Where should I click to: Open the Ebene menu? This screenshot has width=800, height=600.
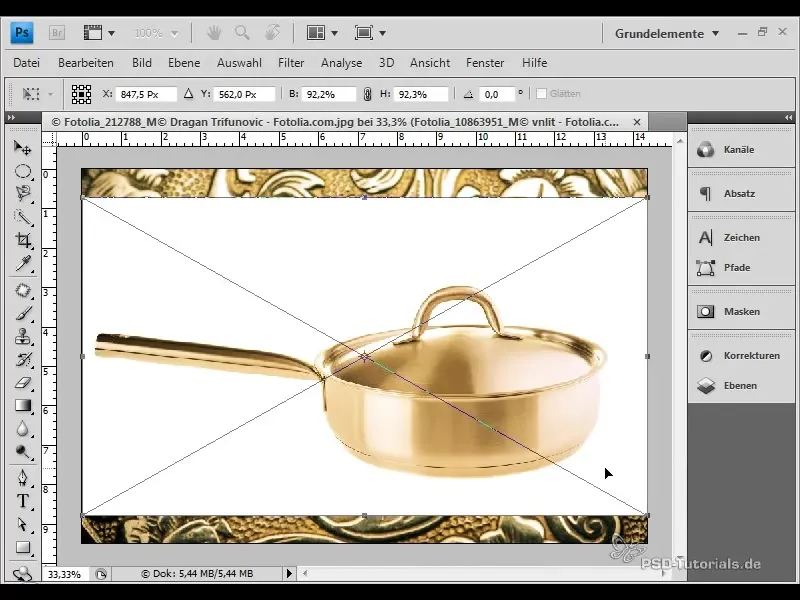pyautogui.click(x=184, y=63)
